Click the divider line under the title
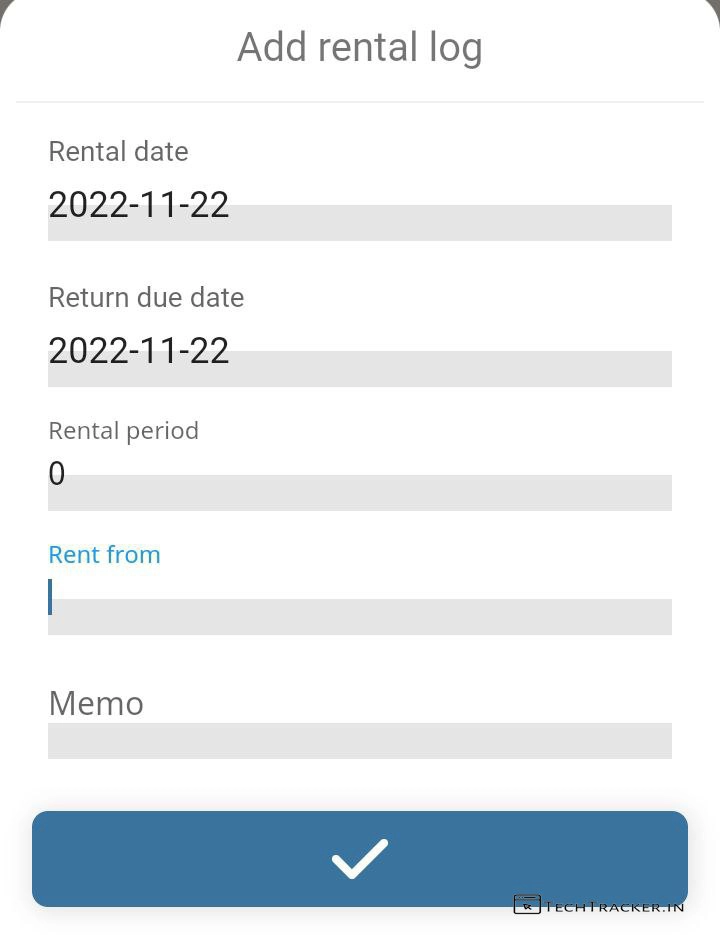This screenshot has width=720, height=935. 360,102
